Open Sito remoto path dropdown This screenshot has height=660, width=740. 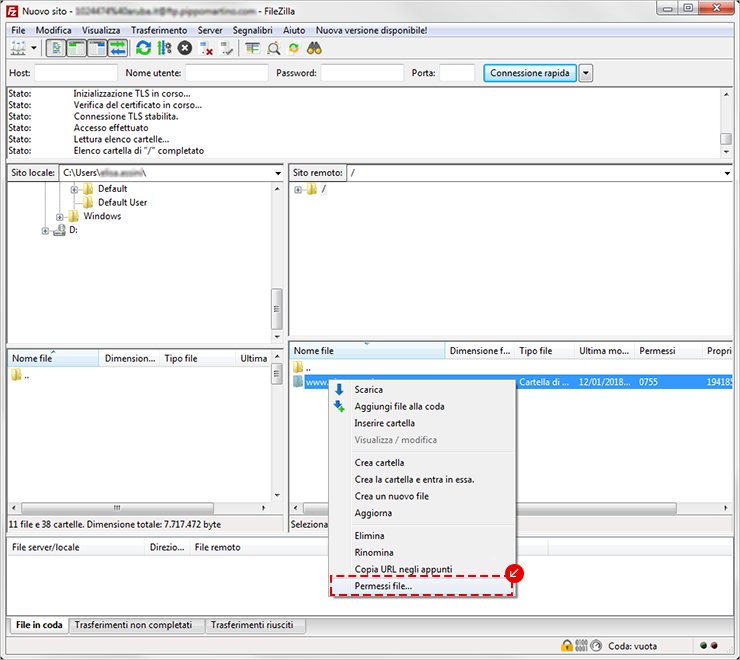[x=727, y=173]
